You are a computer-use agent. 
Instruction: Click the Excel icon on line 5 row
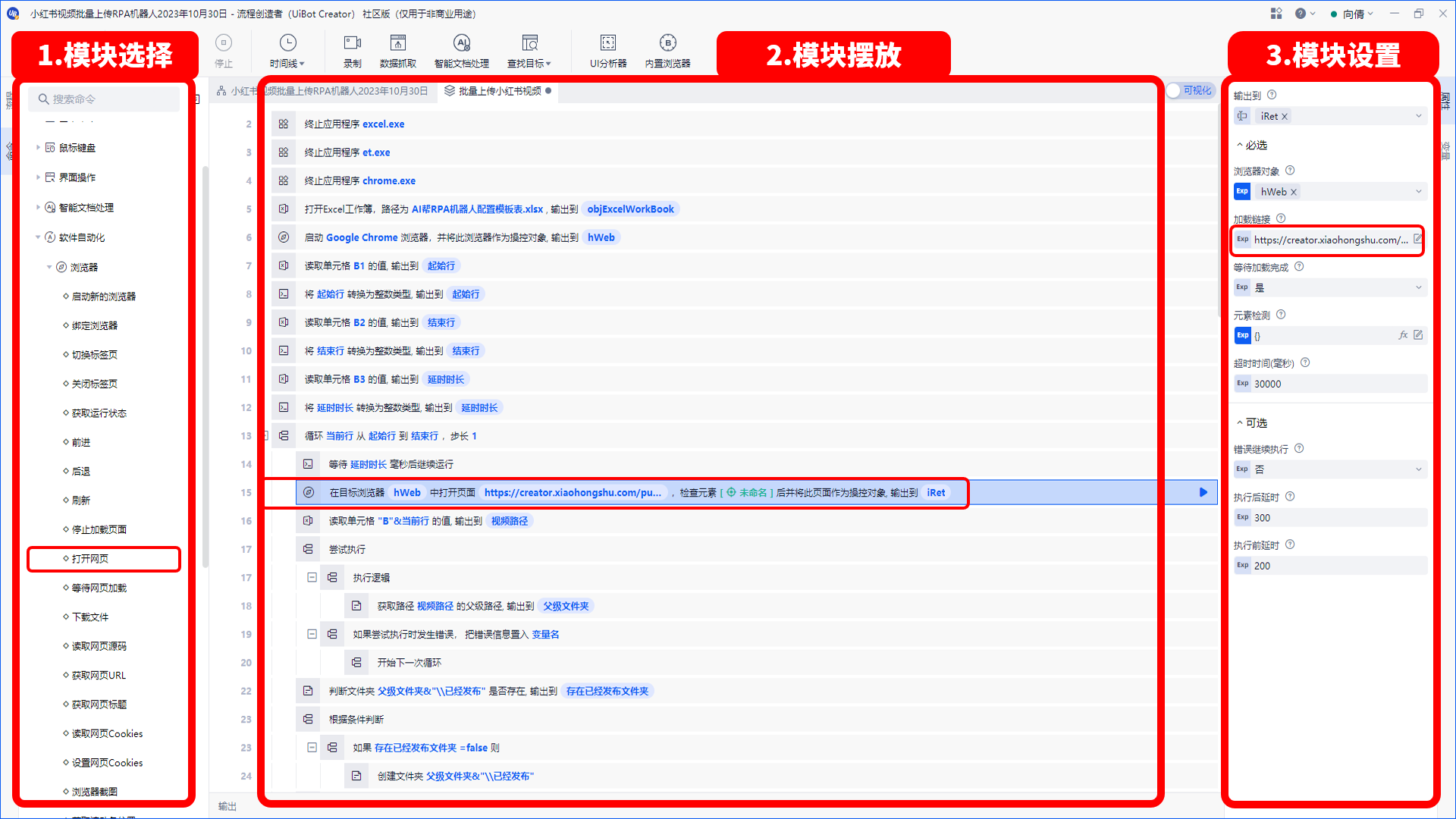pyautogui.click(x=284, y=209)
